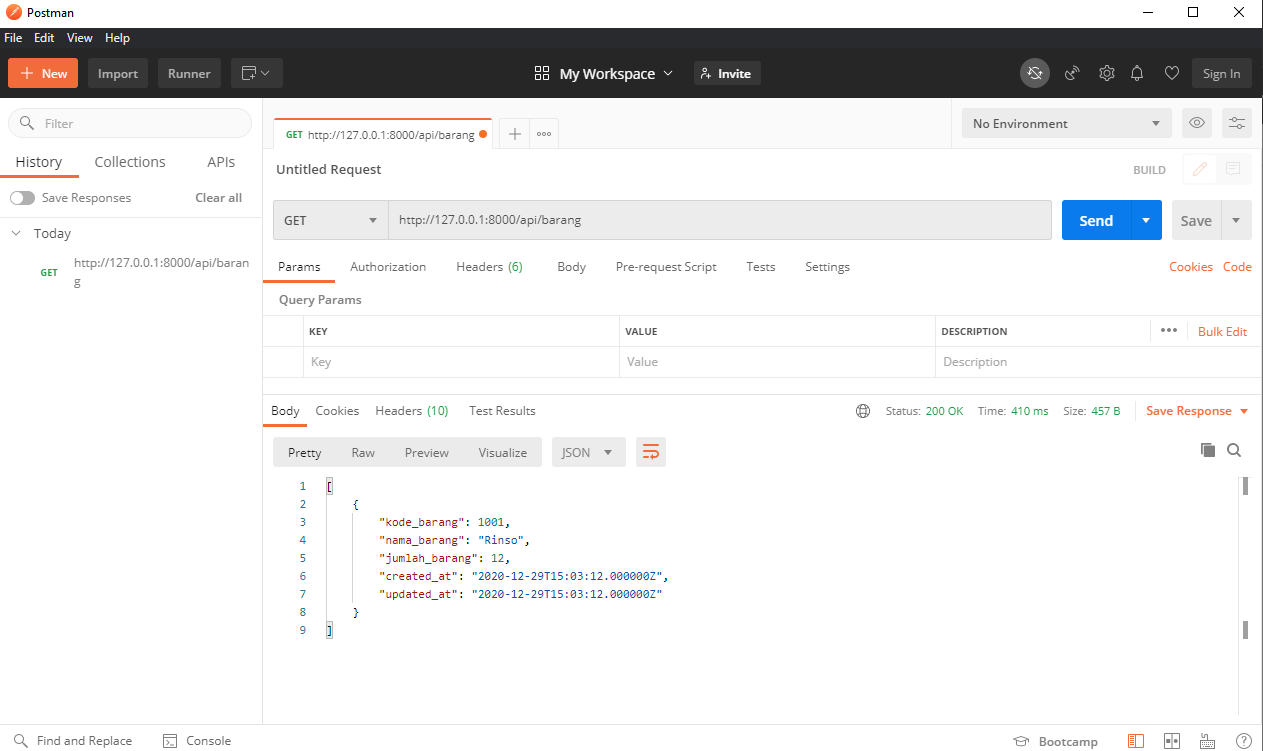
Task: Collapse the Today history group
Action: tap(16, 233)
